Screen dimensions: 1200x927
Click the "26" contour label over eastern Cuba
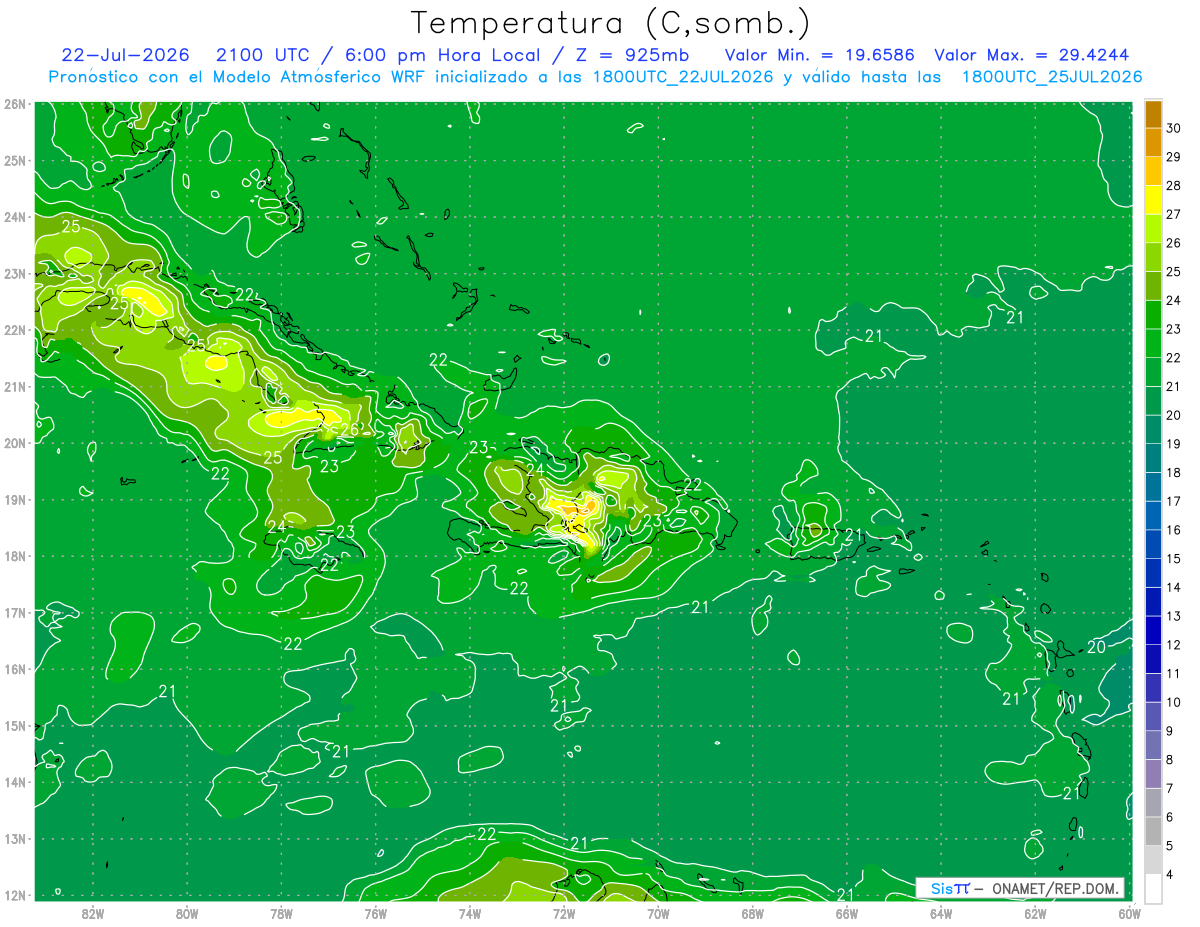[350, 431]
